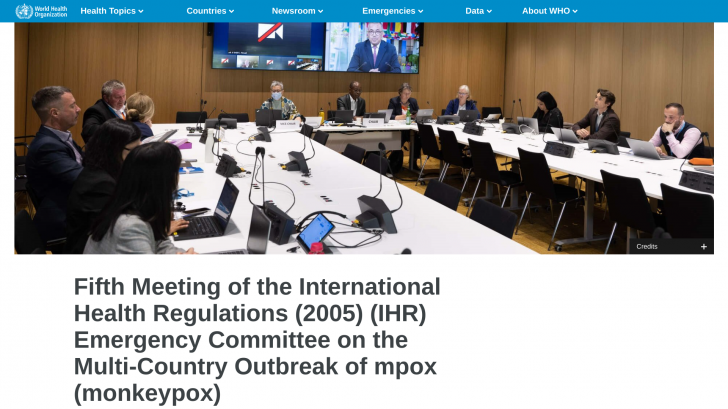Open the Countries dropdown menu
This screenshot has width=728, height=409.
pyautogui.click(x=206, y=11)
